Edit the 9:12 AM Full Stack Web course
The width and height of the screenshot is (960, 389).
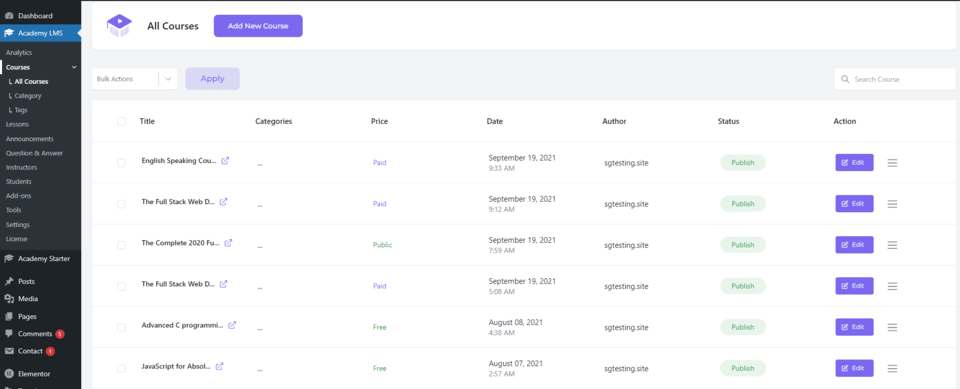pyautogui.click(x=854, y=203)
